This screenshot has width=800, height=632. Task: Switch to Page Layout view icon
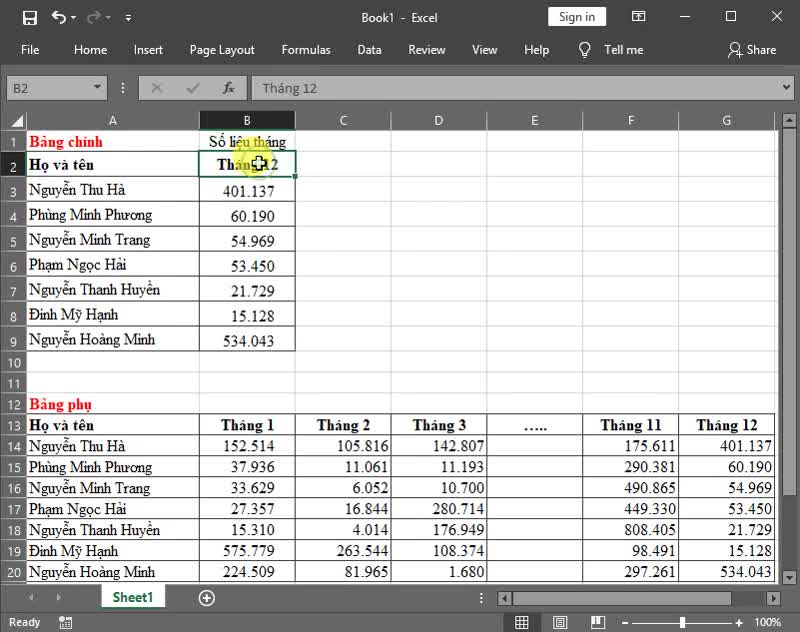click(560, 622)
